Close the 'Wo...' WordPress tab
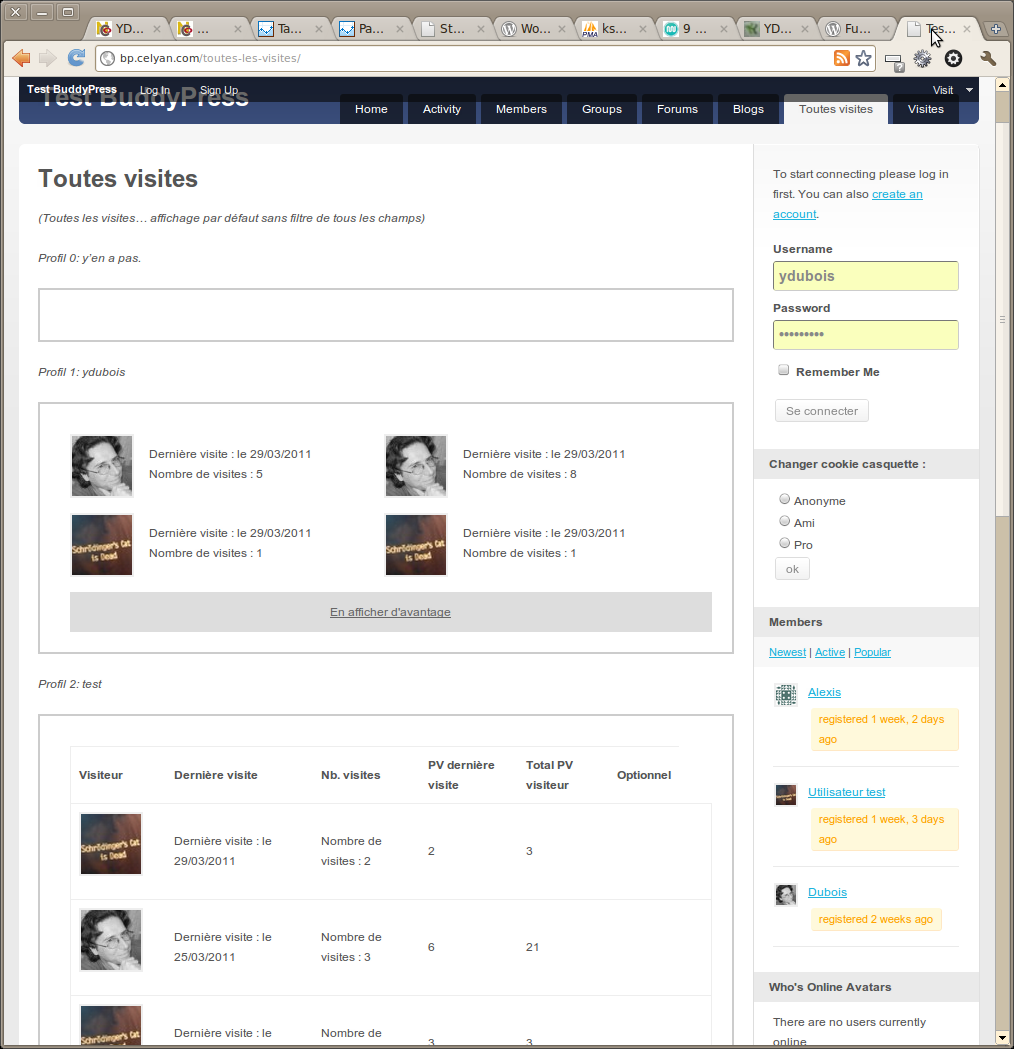This screenshot has width=1014, height=1049. [x=562, y=29]
